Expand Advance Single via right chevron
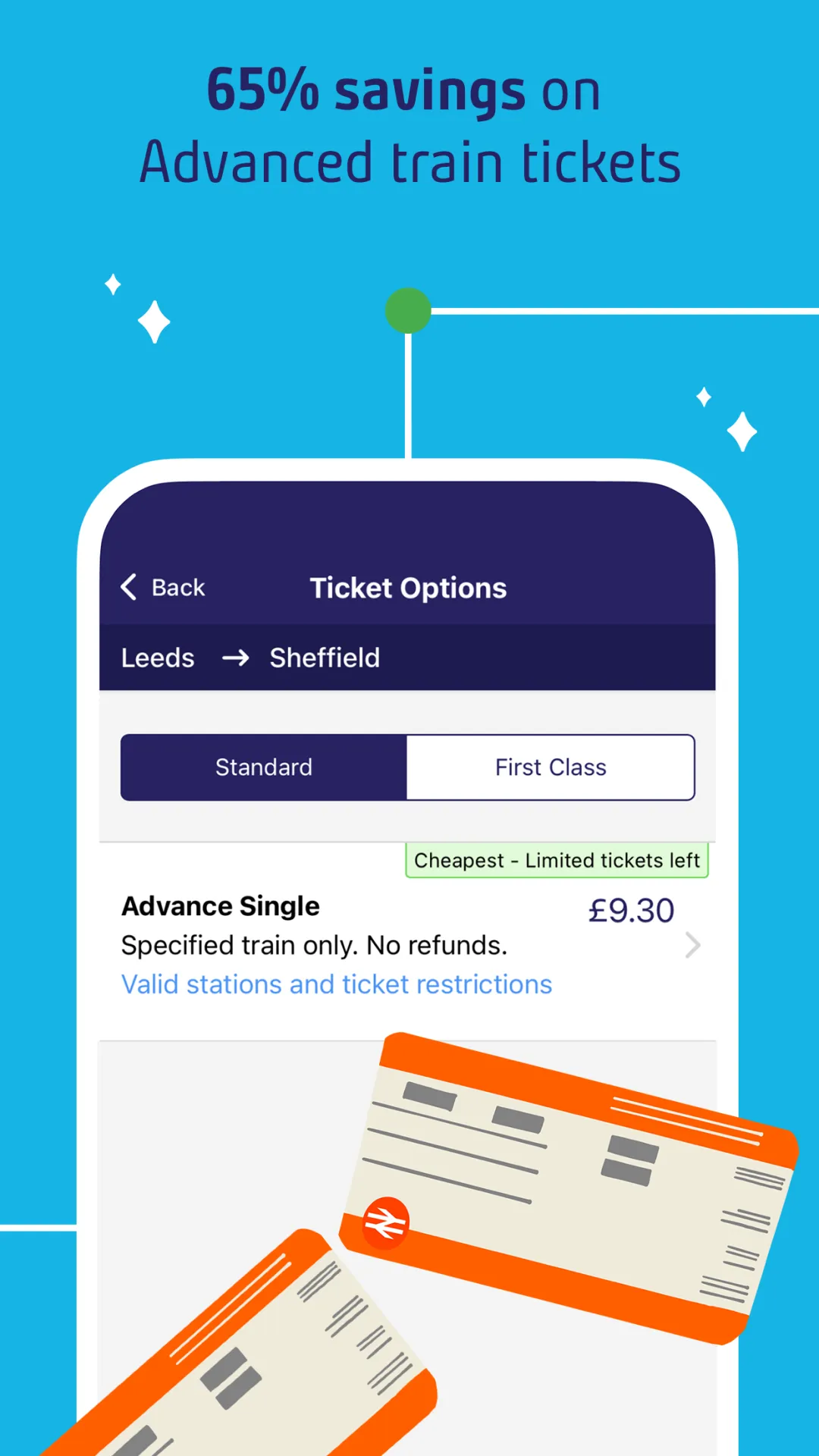819x1456 pixels. (692, 946)
